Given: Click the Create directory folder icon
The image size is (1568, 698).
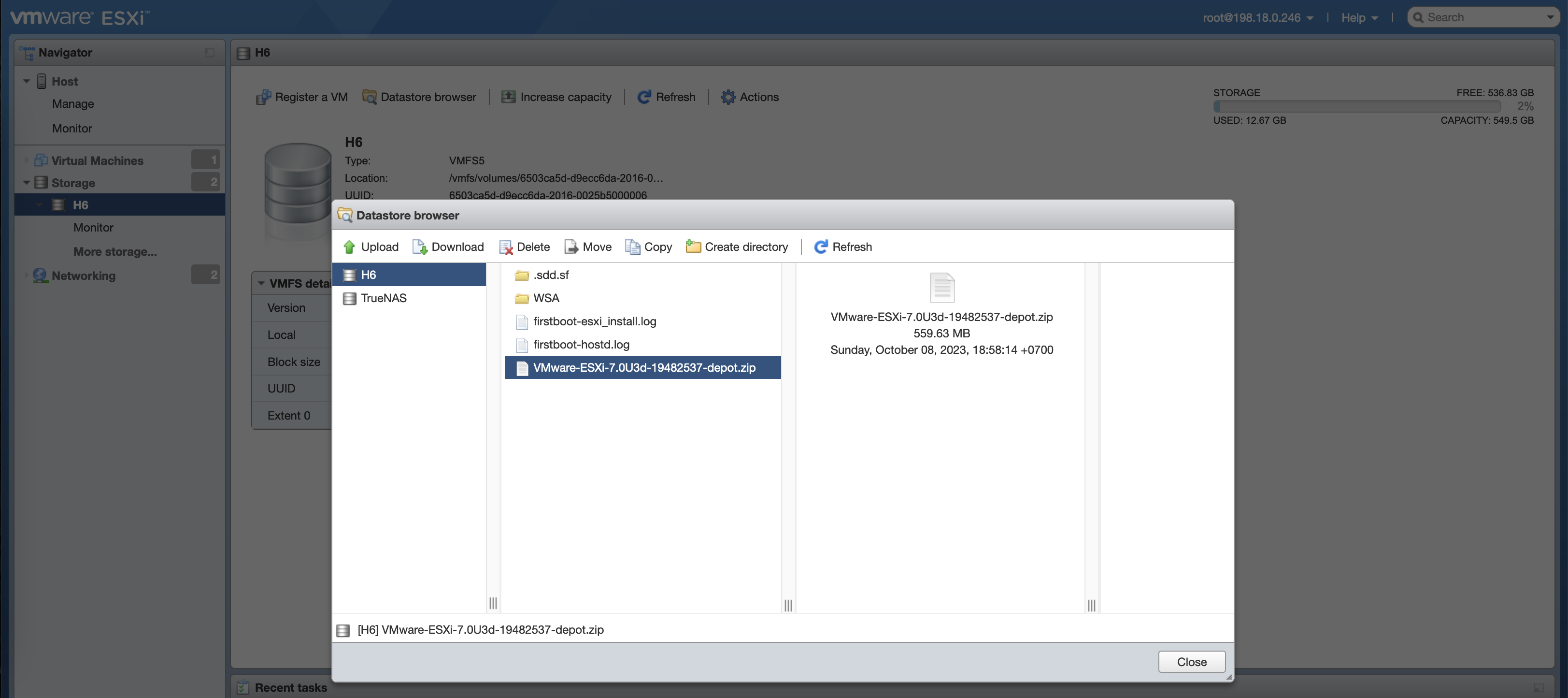Looking at the screenshot, I should point(693,247).
